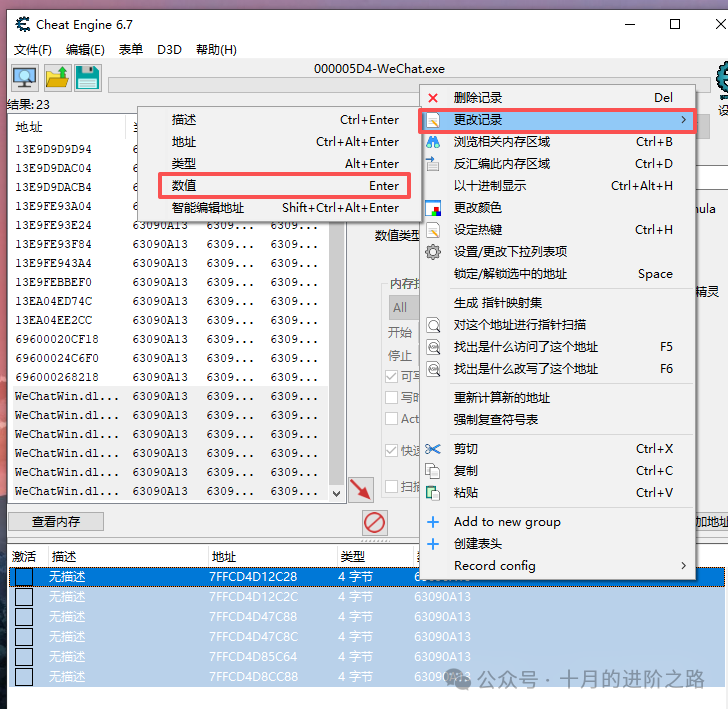Click the pointer scan magnifier icon
The image size is (728, 709).
click(433, 325)
